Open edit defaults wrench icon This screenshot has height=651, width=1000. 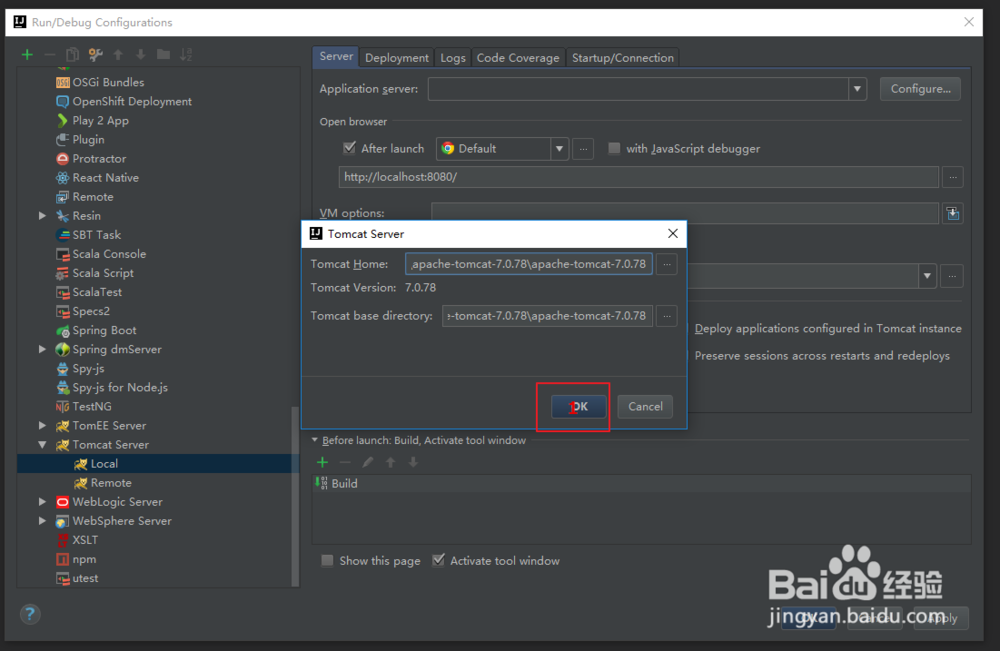point(96,55)
